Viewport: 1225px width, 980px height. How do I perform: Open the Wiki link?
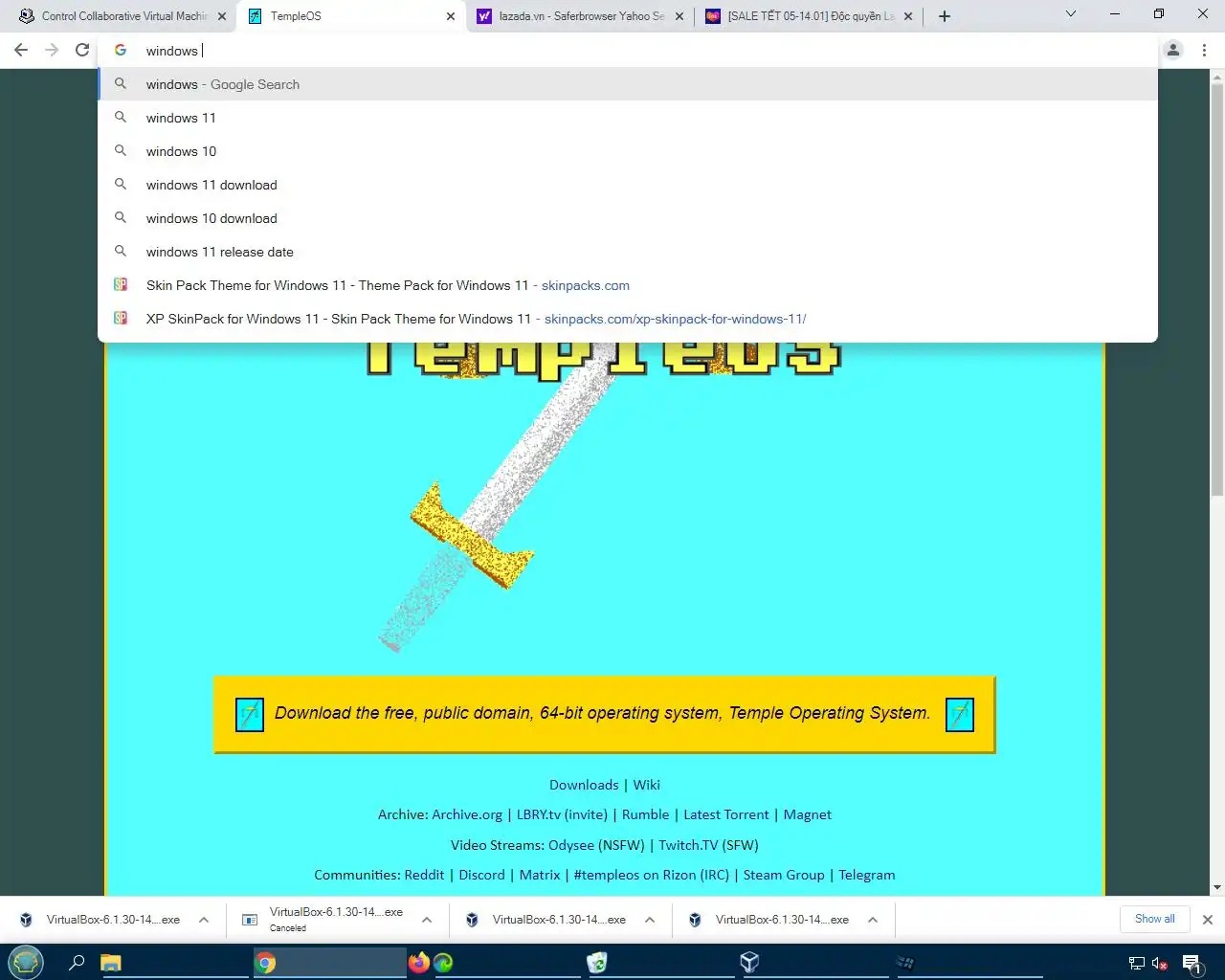point(646,785)
